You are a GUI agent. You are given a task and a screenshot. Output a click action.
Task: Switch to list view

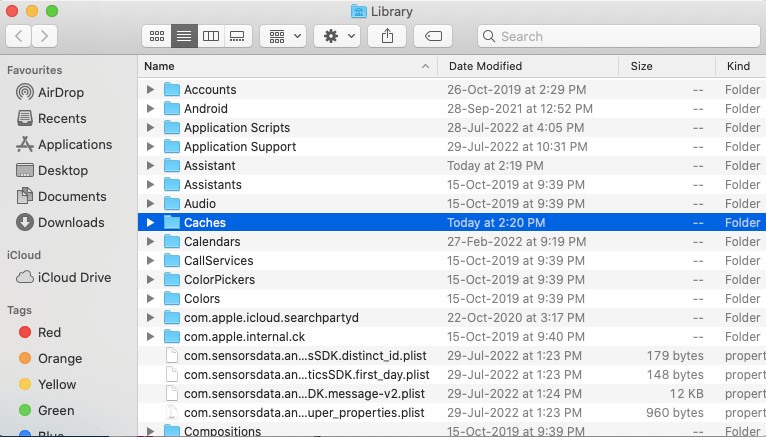[x=184, y=36]
